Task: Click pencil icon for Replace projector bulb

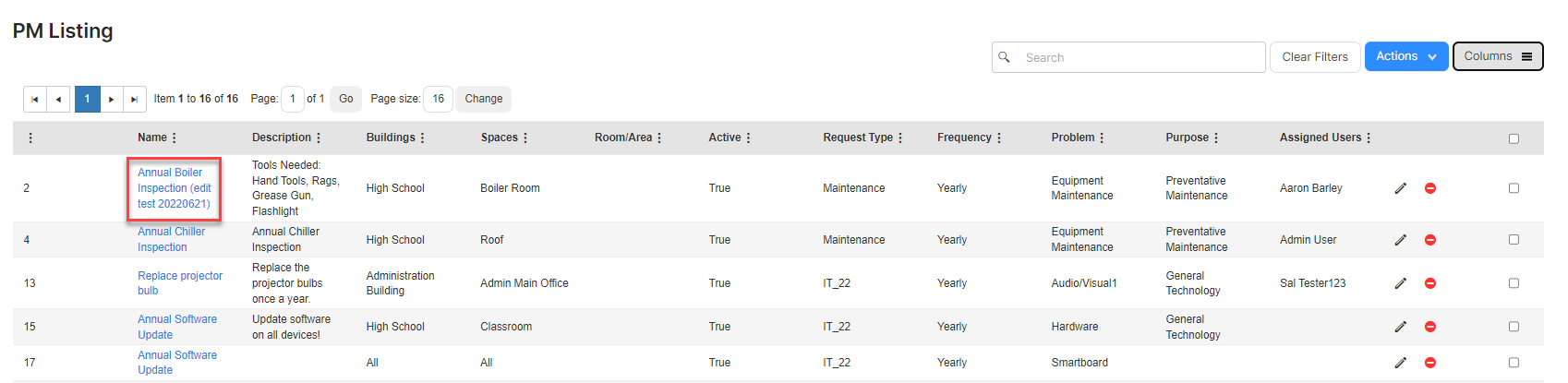Action: coord(1400,283)
